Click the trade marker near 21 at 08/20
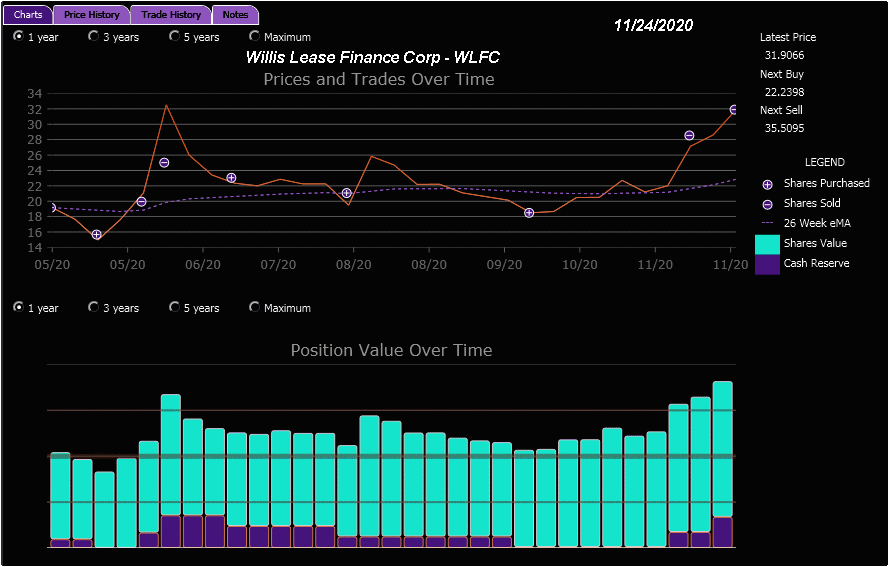The width and height of the screenshot is (889, 567). [x=347, y=193]
